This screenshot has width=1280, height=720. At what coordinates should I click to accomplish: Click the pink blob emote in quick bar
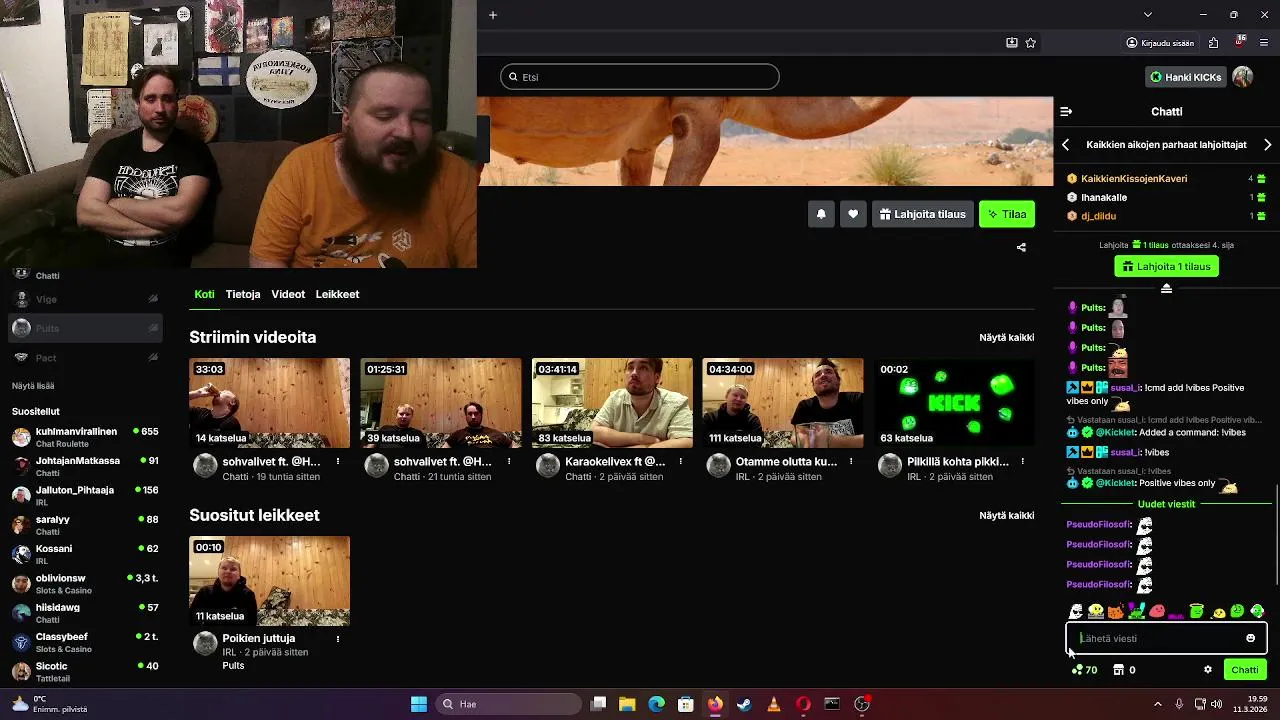point(1156,611)
